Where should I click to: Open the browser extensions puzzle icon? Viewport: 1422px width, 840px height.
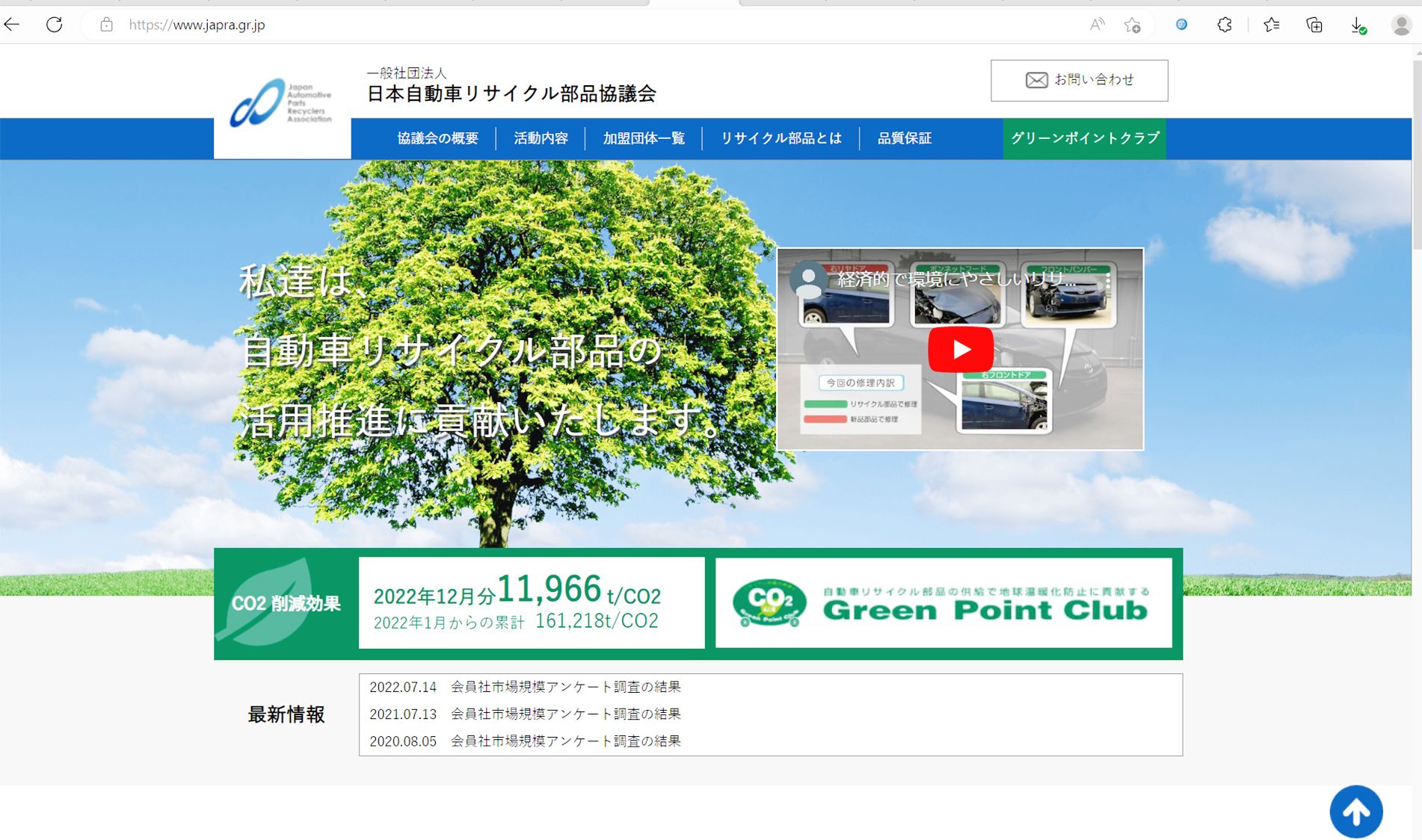coord(1225,25)
